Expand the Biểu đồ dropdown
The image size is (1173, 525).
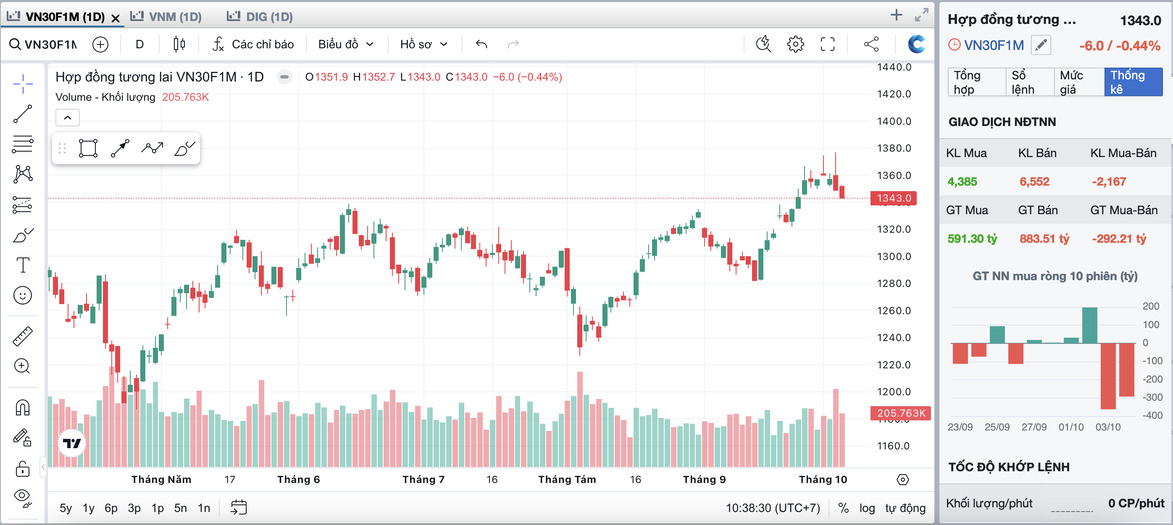pos(346,44)
